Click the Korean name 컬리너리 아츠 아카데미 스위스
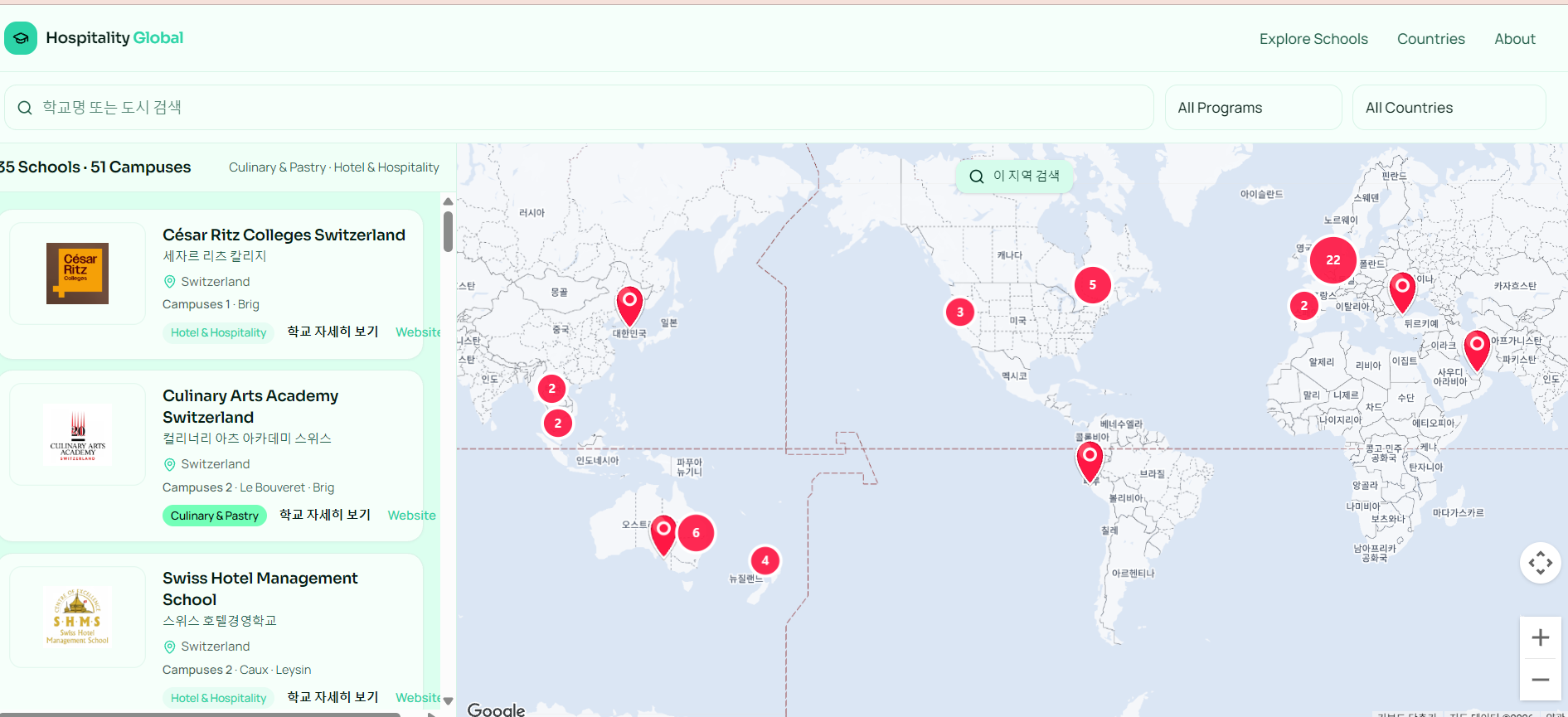The image size is (1568, 717). tap(246, 438)
